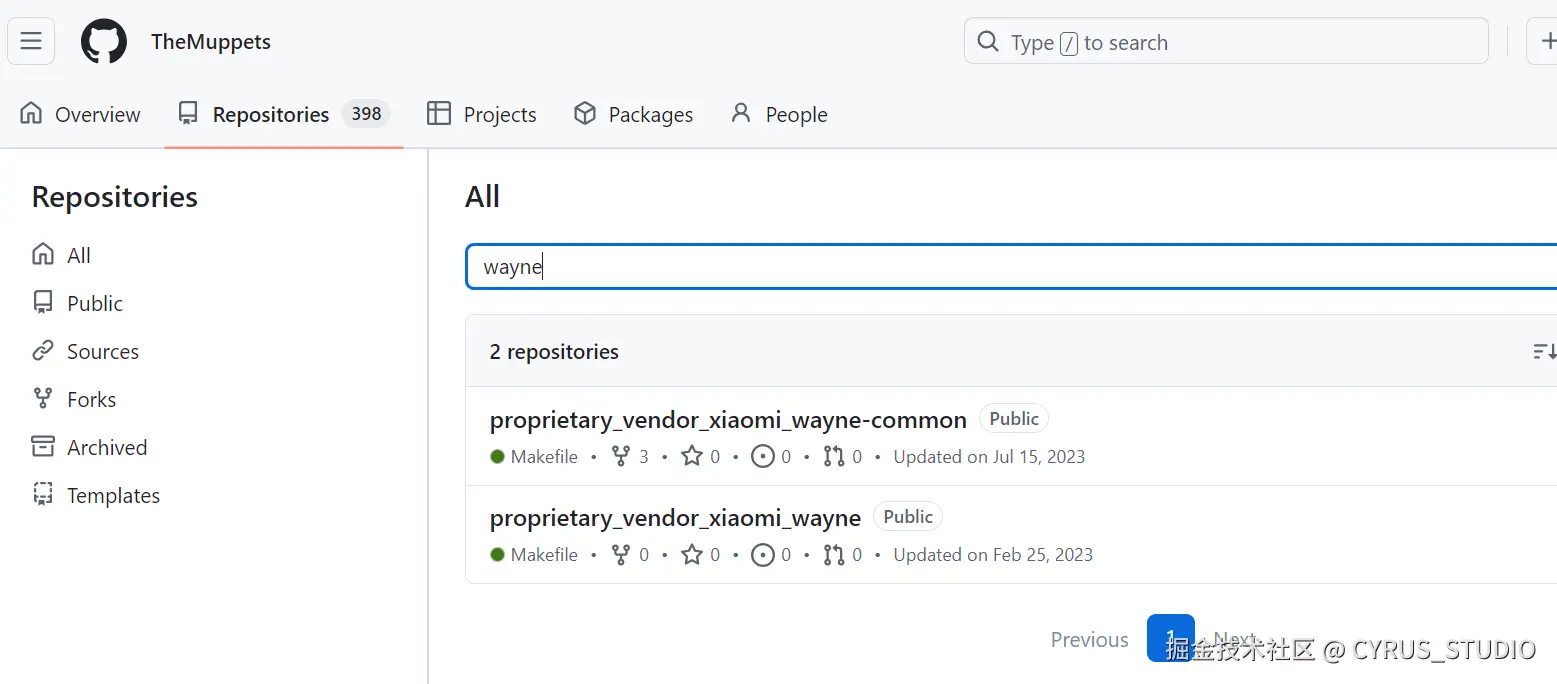
Task: Click the plus create-new button
Action: point(1546,42)
